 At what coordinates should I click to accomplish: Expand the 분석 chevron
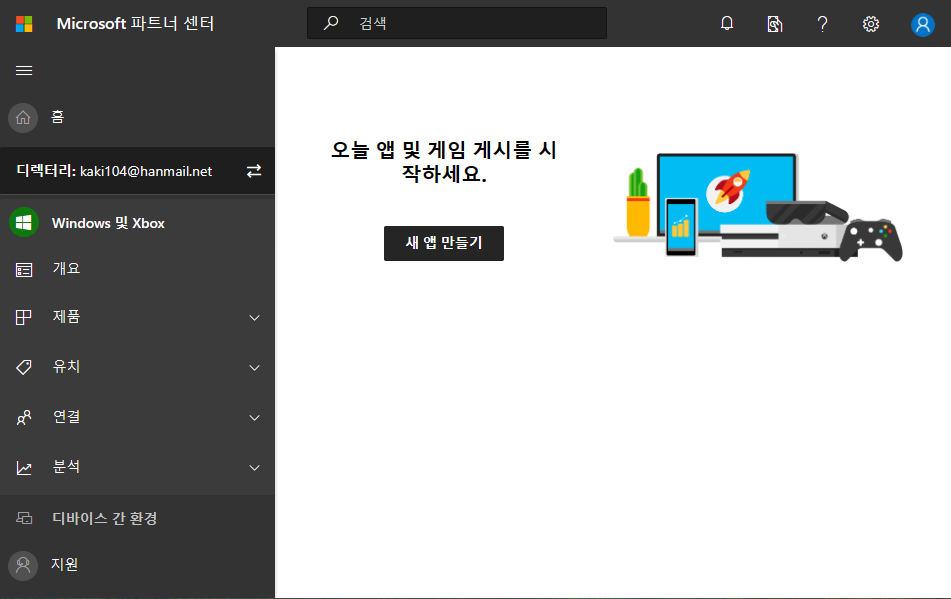pyautogui.click(x=255, y=467)
